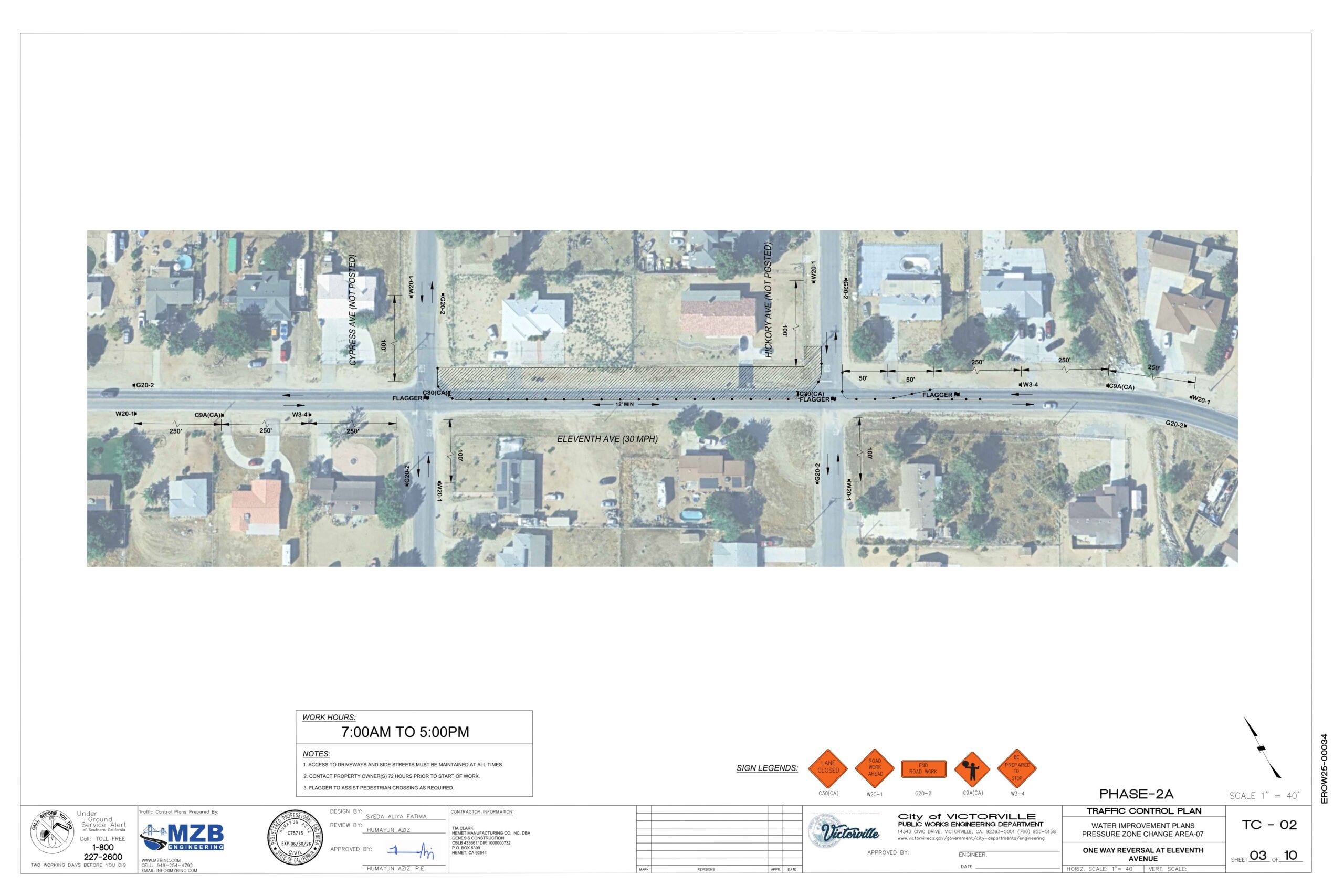This screenshot has height=896, width=1344.
Task: Click the ELEVENTH AVE (30 MPH) street label
Action: pyautogui.click(x=607, y=439)
